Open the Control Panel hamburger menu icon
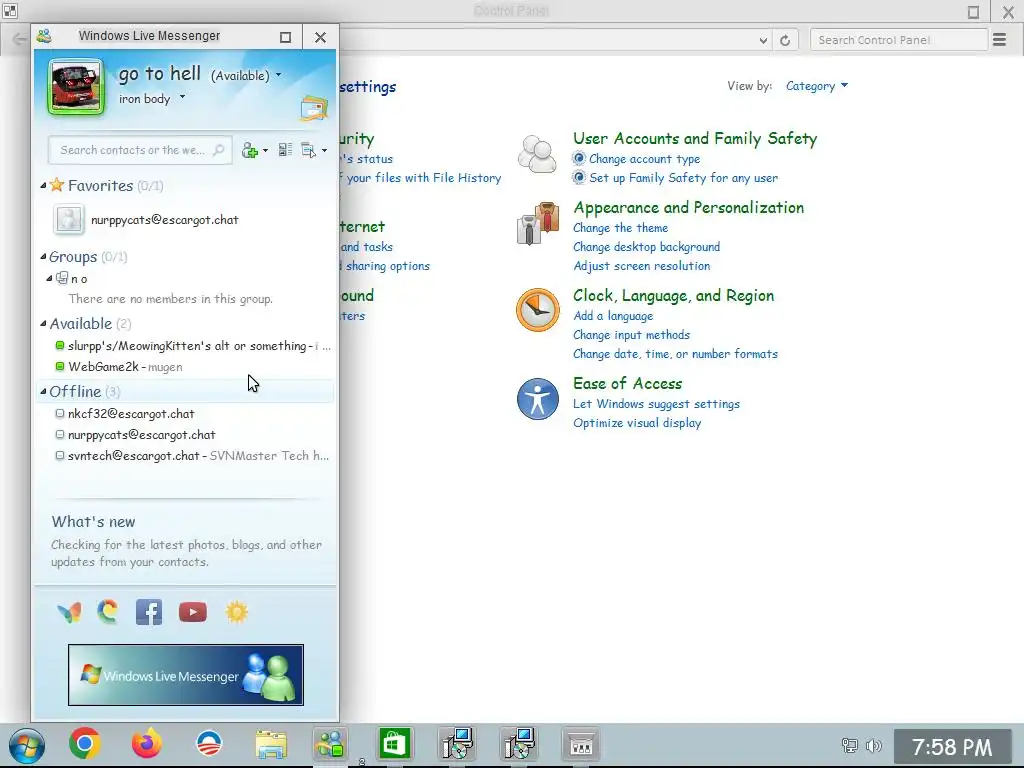 click(x=999, y=40)
